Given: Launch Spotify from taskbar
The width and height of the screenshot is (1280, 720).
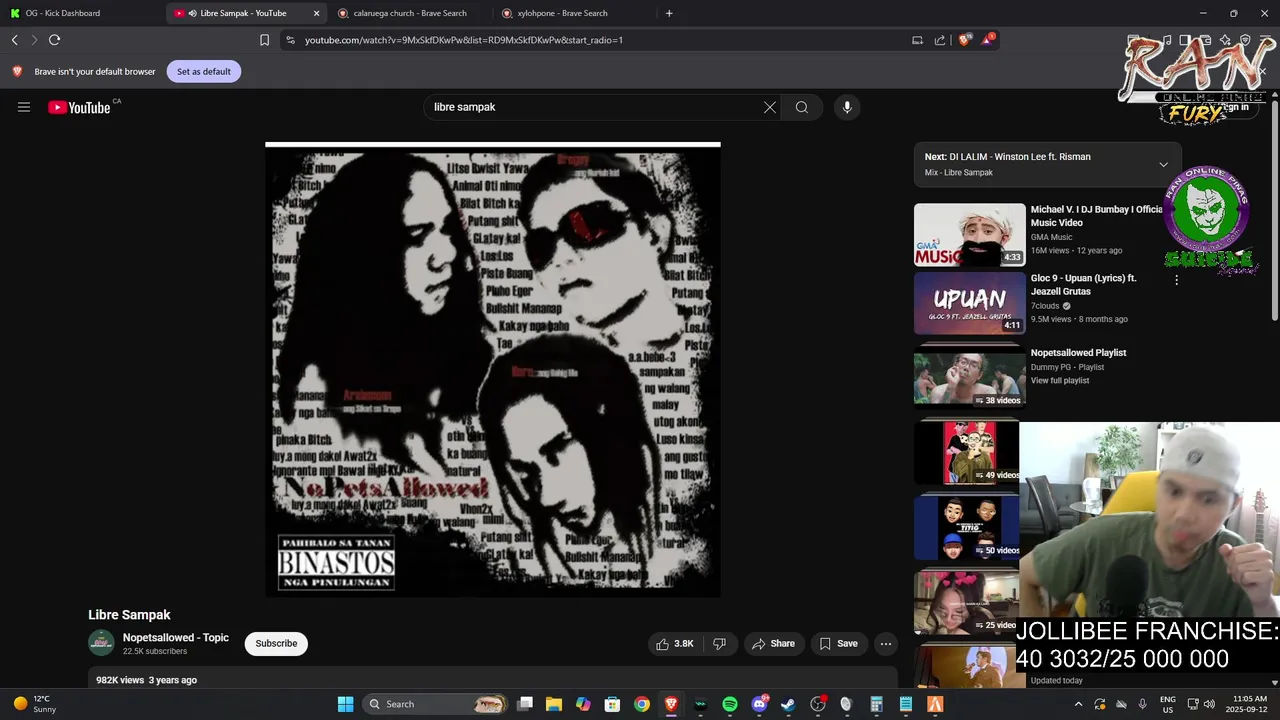Looking at the screenshot, I should point(730,704).
